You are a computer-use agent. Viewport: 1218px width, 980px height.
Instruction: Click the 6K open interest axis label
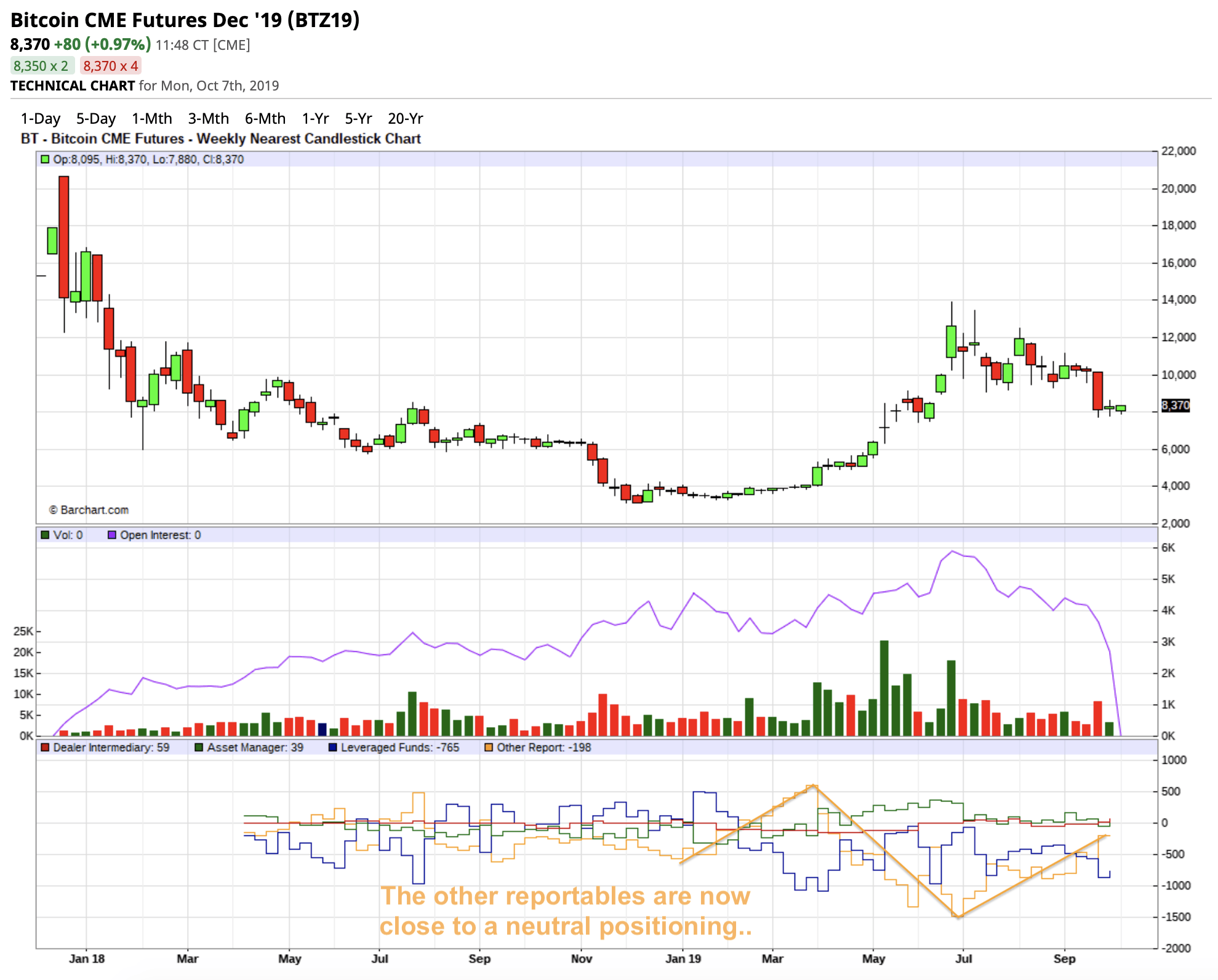1168,548
